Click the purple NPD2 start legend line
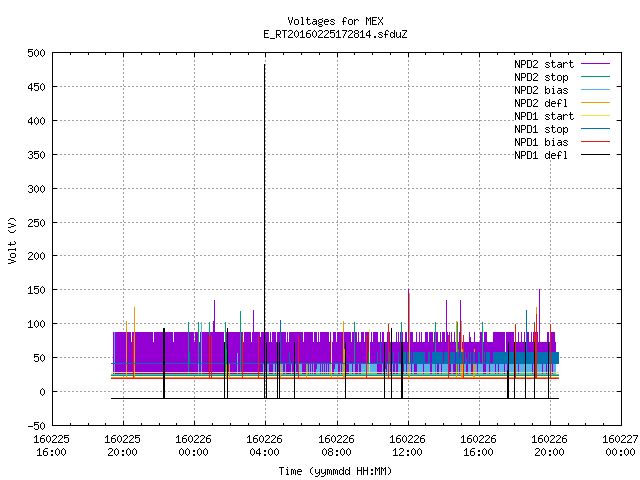Viewport: 640px width, 480px height. [596, 64]
